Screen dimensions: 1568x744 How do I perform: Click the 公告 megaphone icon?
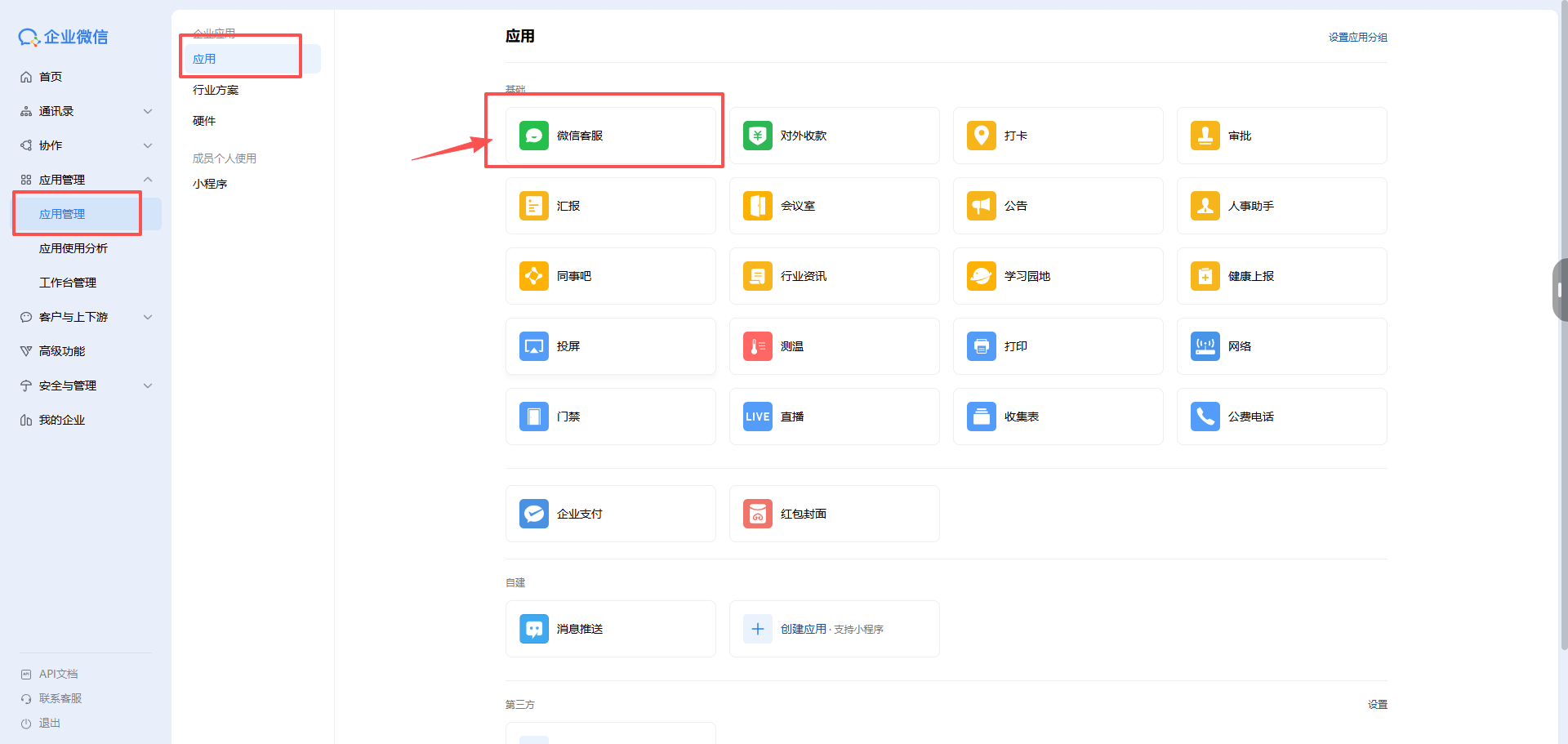pos(982,206)
